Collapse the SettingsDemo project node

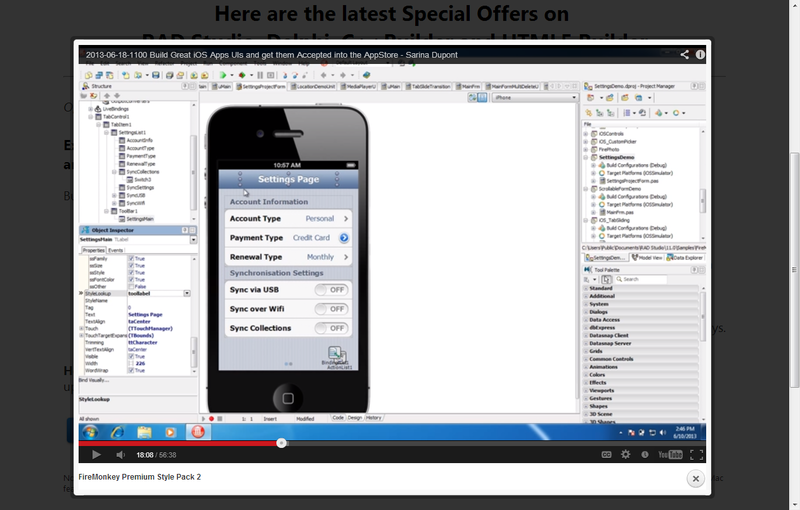pos(586,158)
